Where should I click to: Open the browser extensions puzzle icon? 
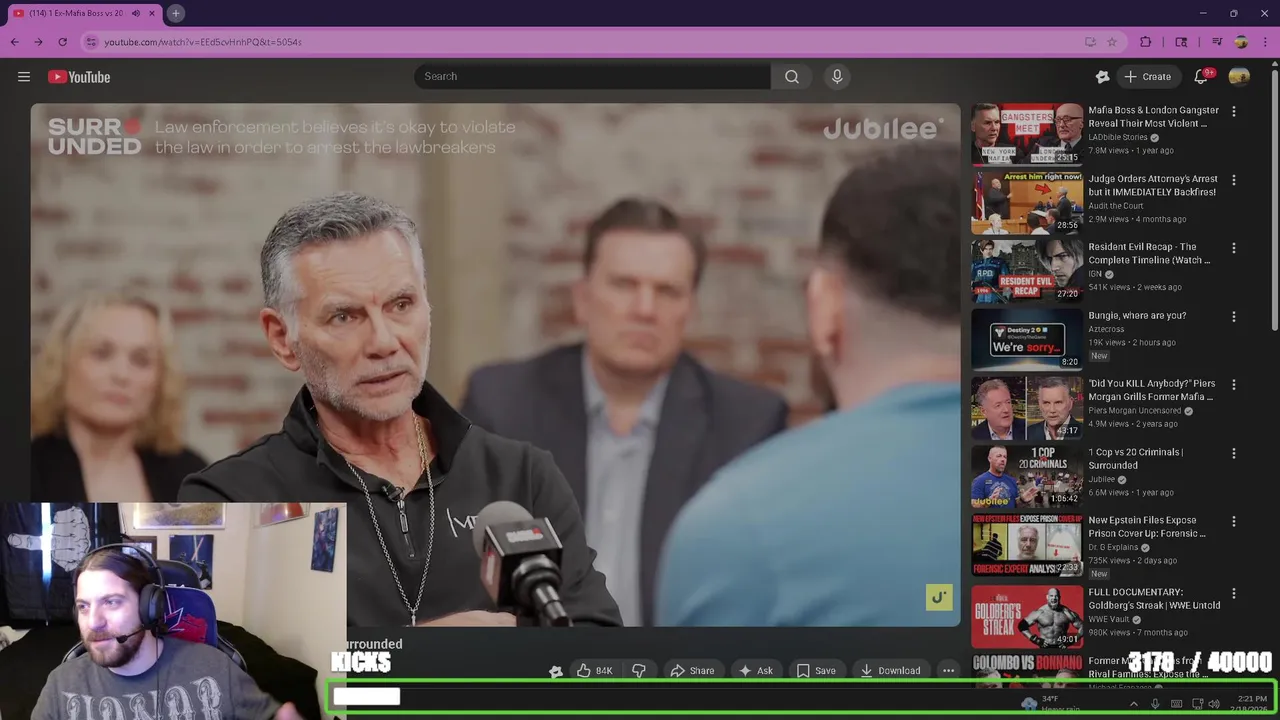1146,42
